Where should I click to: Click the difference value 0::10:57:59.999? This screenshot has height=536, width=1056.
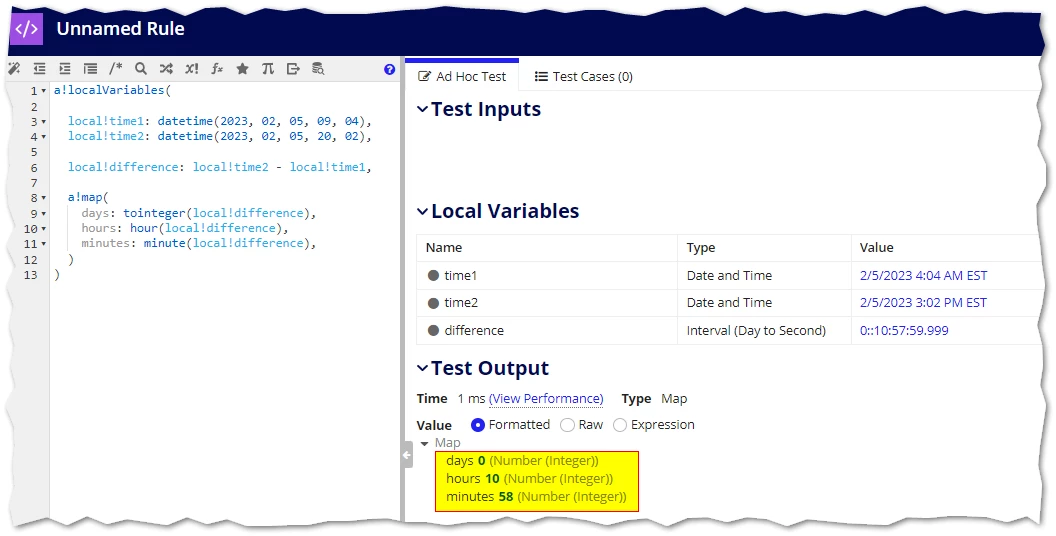point(904,331)
